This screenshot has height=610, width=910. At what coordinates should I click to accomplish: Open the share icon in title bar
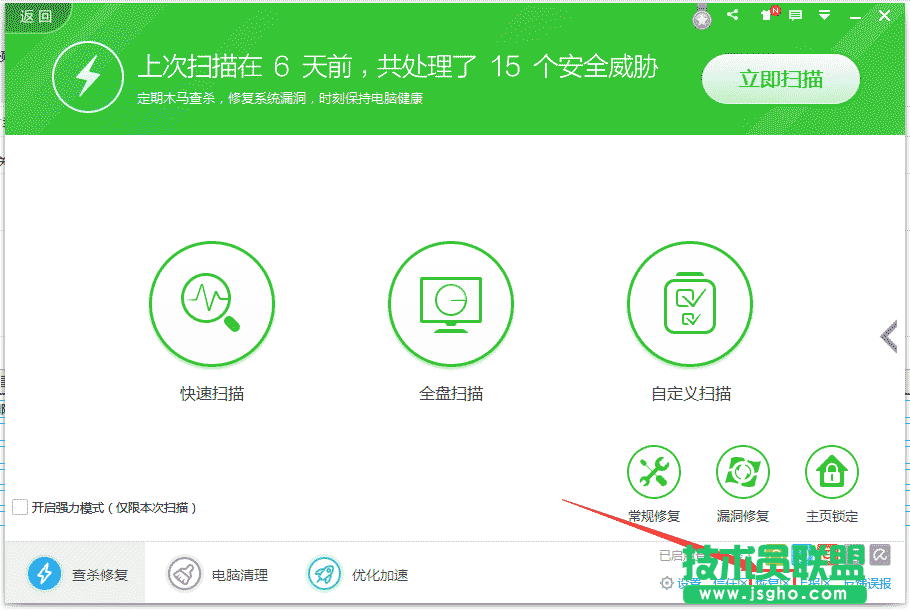point(732,15)
